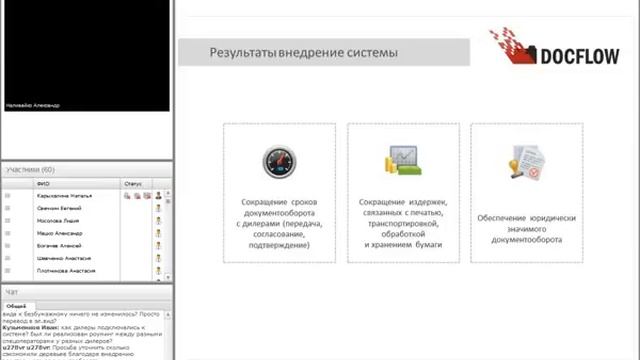Click second status icon in Наталья row

click(x=138, y=196)
